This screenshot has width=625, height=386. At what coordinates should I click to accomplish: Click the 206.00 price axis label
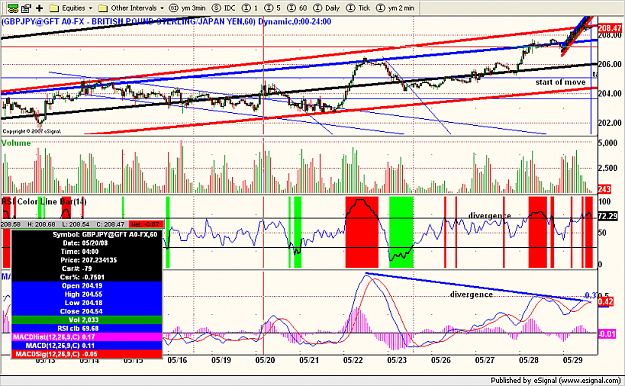click(610, 64)
